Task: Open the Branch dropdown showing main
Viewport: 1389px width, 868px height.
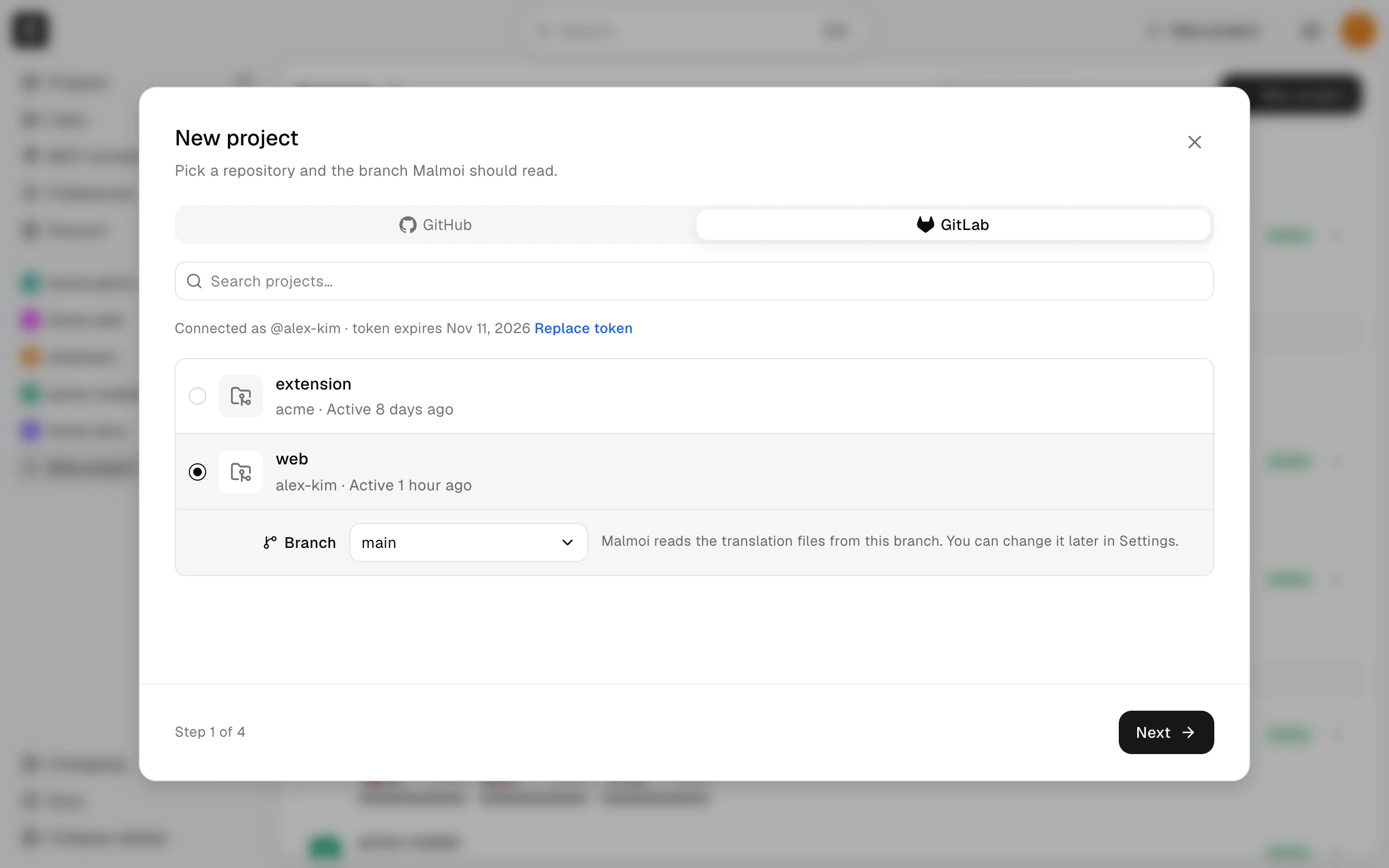Action: (x=468, y=542)
